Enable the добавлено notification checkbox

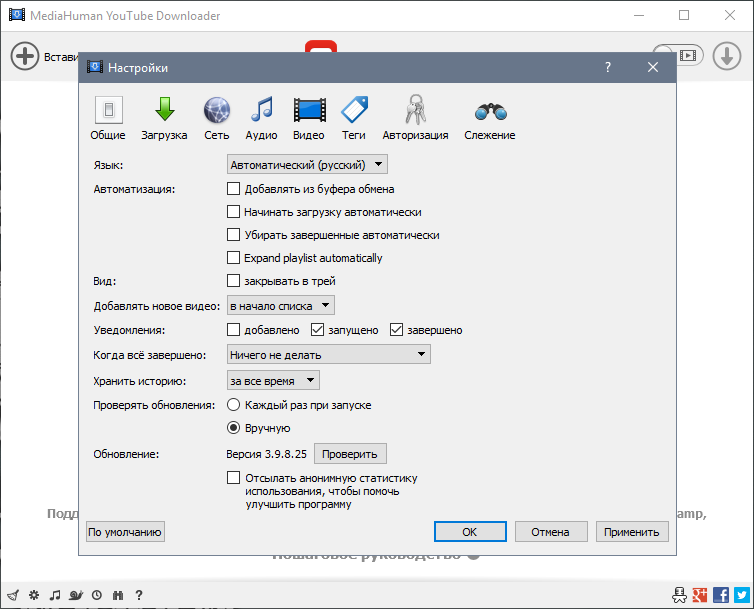click(x=233, y=330)
